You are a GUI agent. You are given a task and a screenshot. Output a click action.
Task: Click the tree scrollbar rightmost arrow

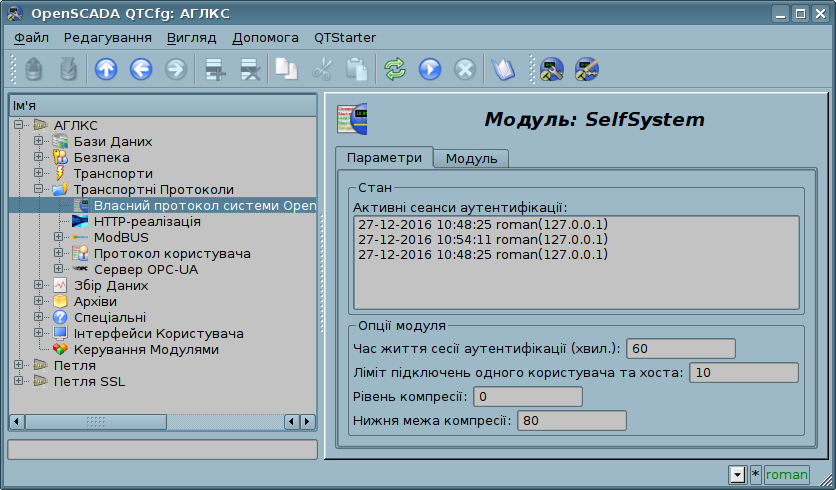[308, 422]
